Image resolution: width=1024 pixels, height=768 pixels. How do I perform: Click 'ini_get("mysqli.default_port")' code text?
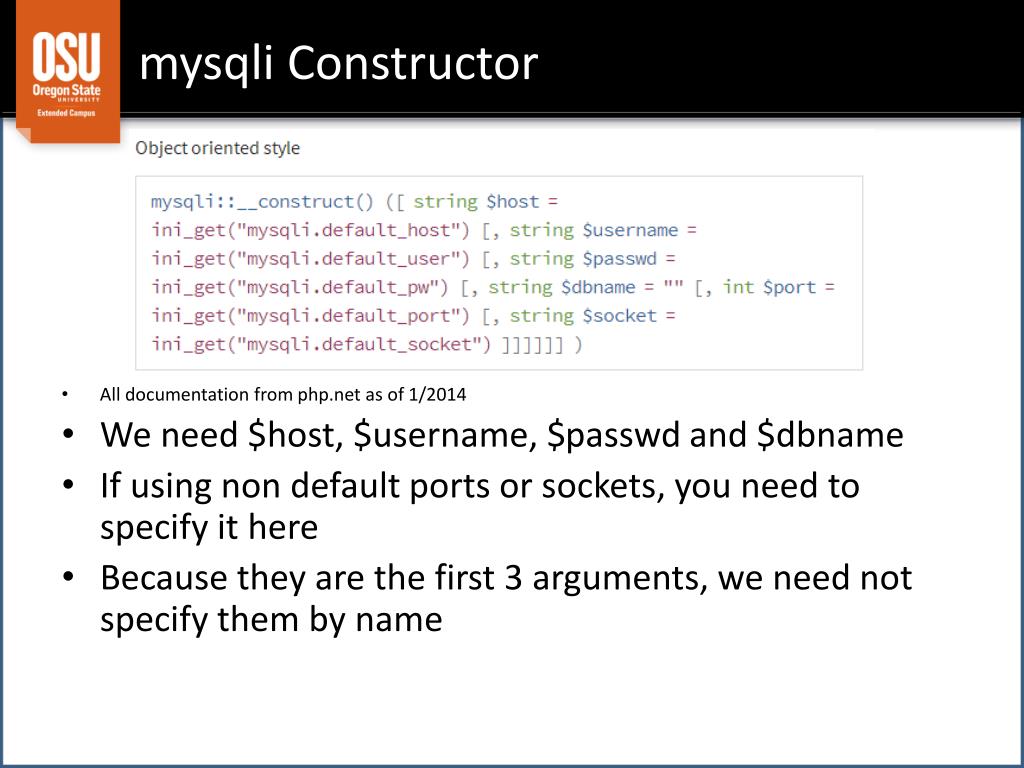point(310,316)
